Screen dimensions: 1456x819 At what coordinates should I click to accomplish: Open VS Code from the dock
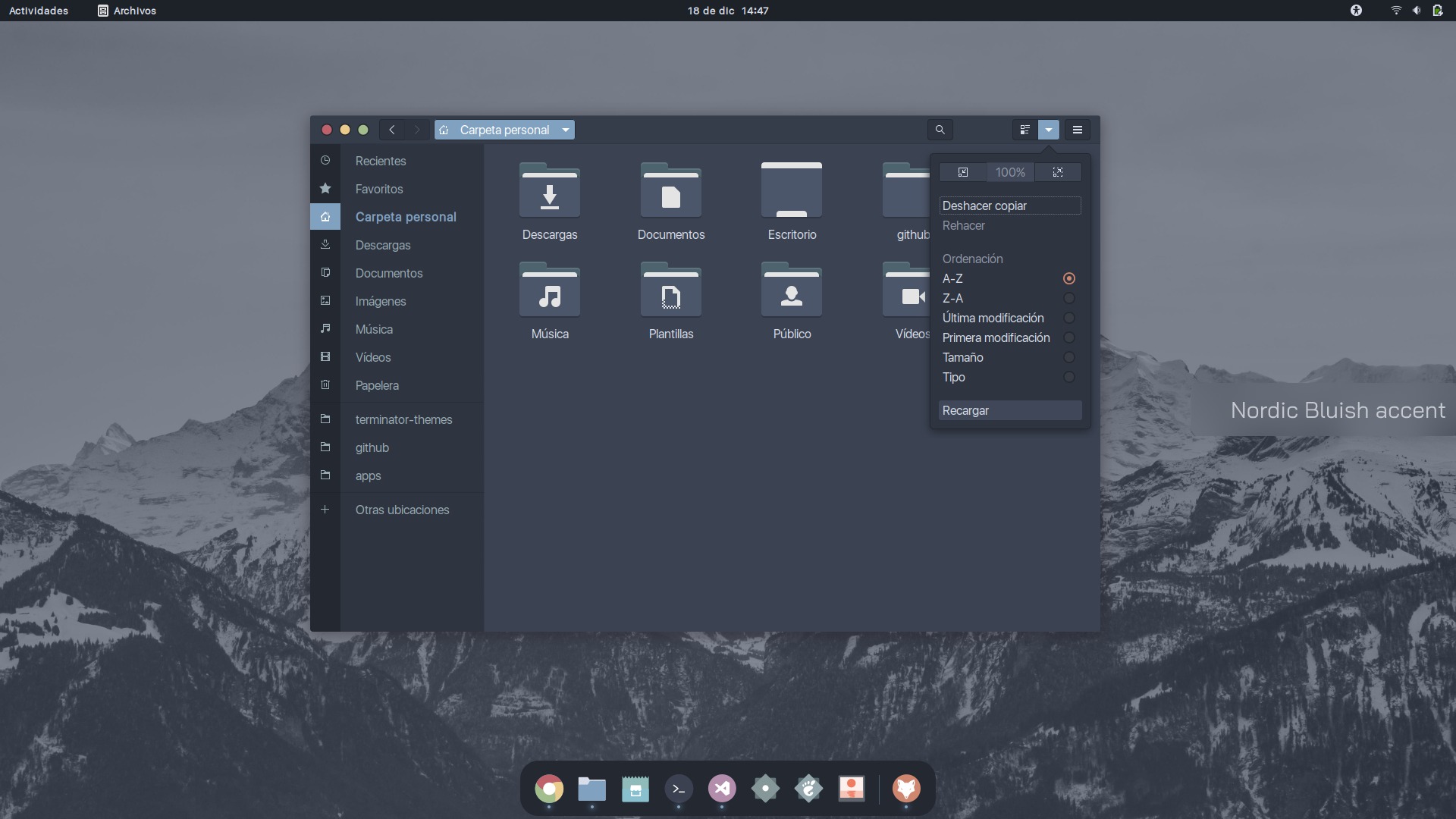coord(722,788)
